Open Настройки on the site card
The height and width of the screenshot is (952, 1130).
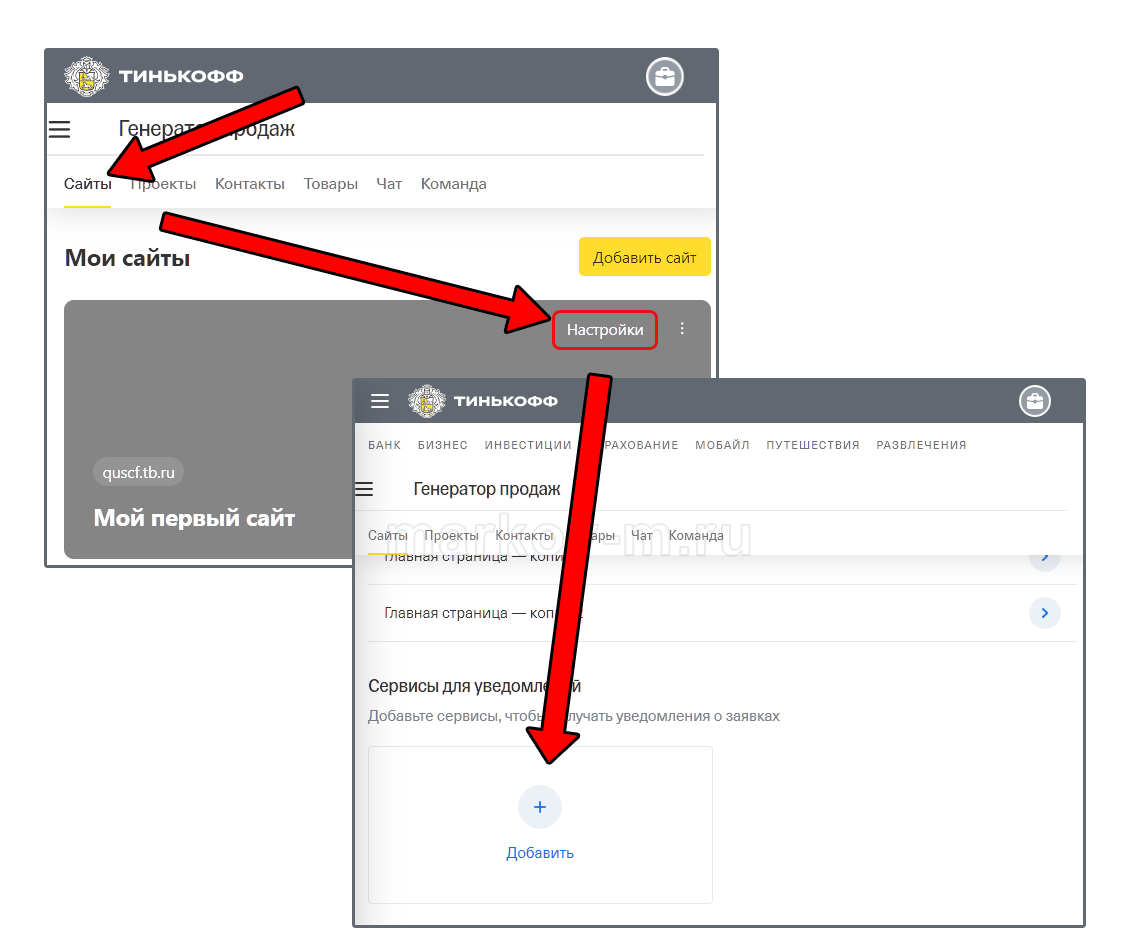point(605,330)
